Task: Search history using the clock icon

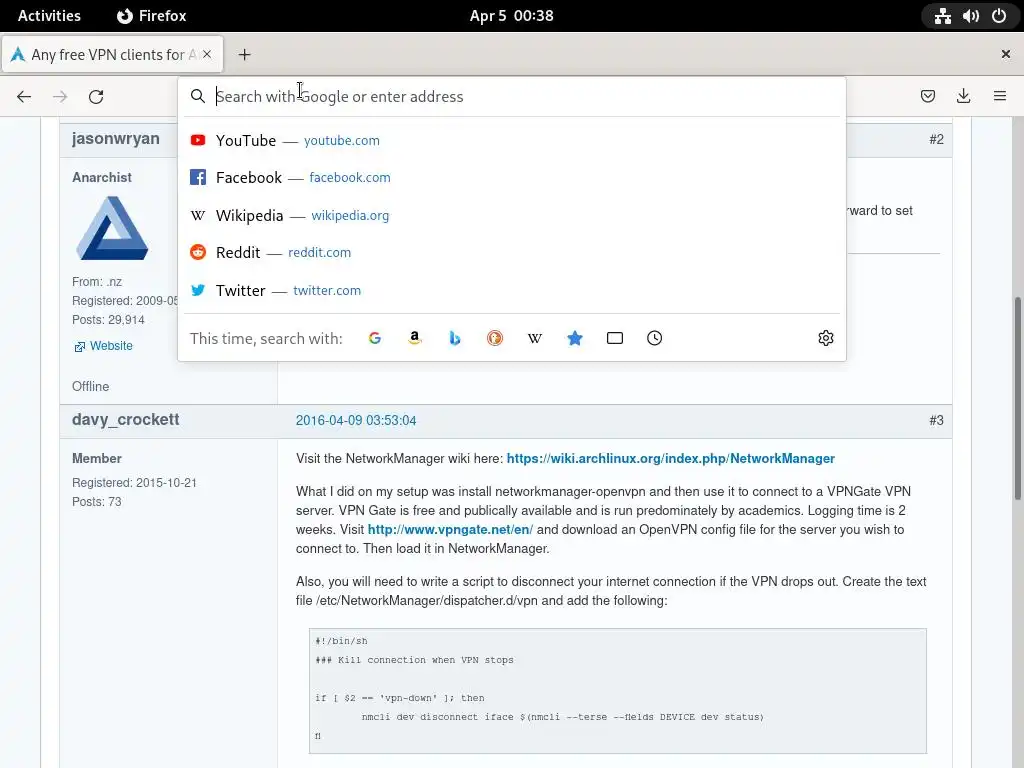Action: click(654, 338)
